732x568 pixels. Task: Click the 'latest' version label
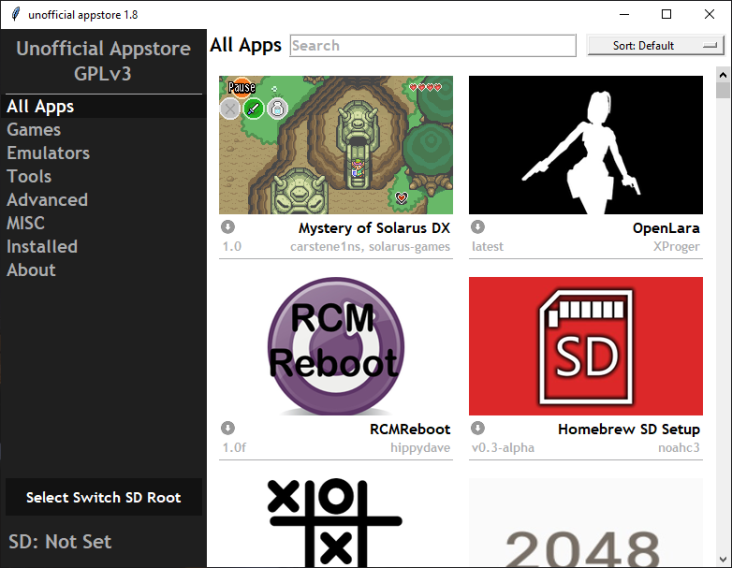(487, 246)
